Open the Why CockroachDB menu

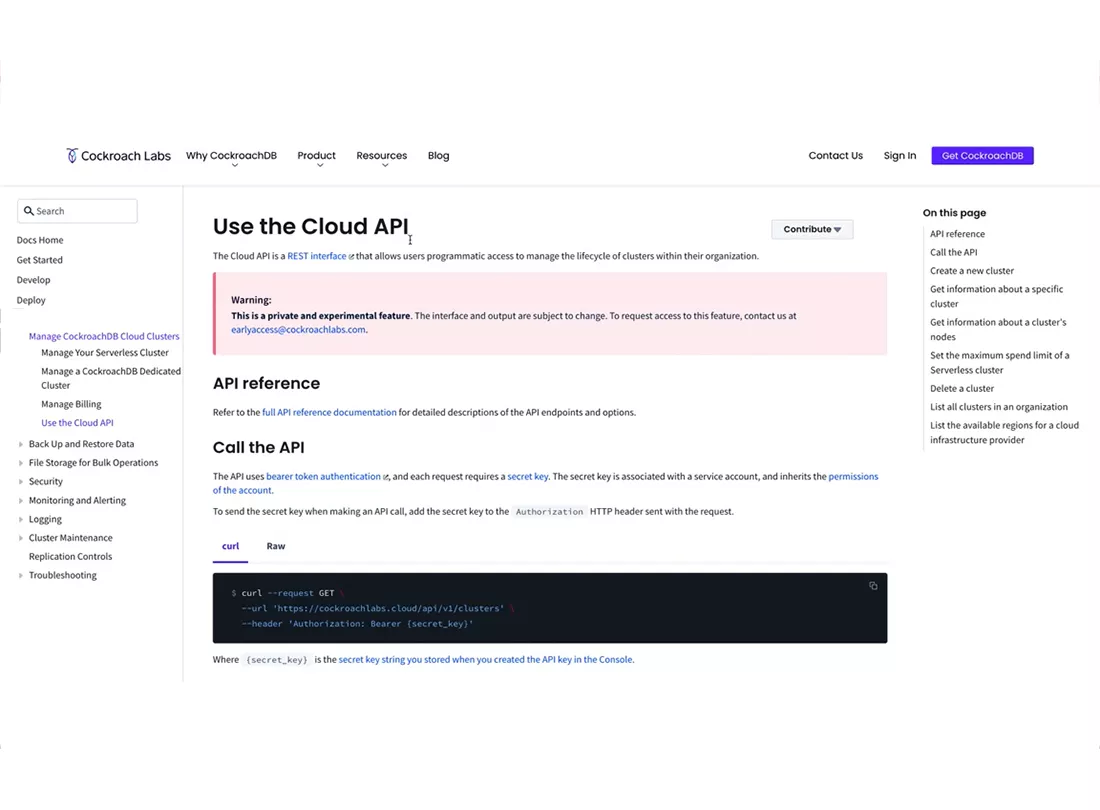(x=232, y=156)
